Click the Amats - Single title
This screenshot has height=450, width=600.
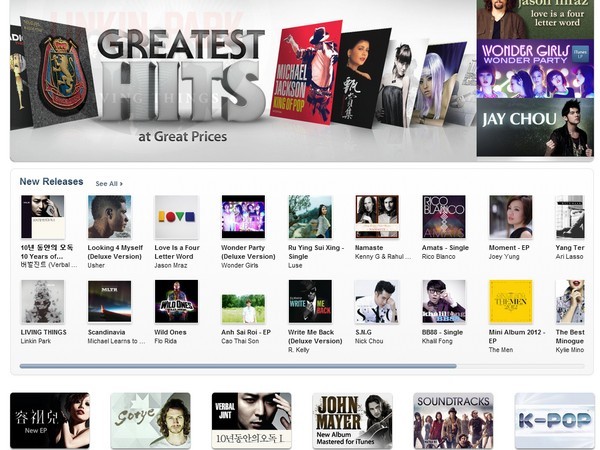click(x=445, y=248)
